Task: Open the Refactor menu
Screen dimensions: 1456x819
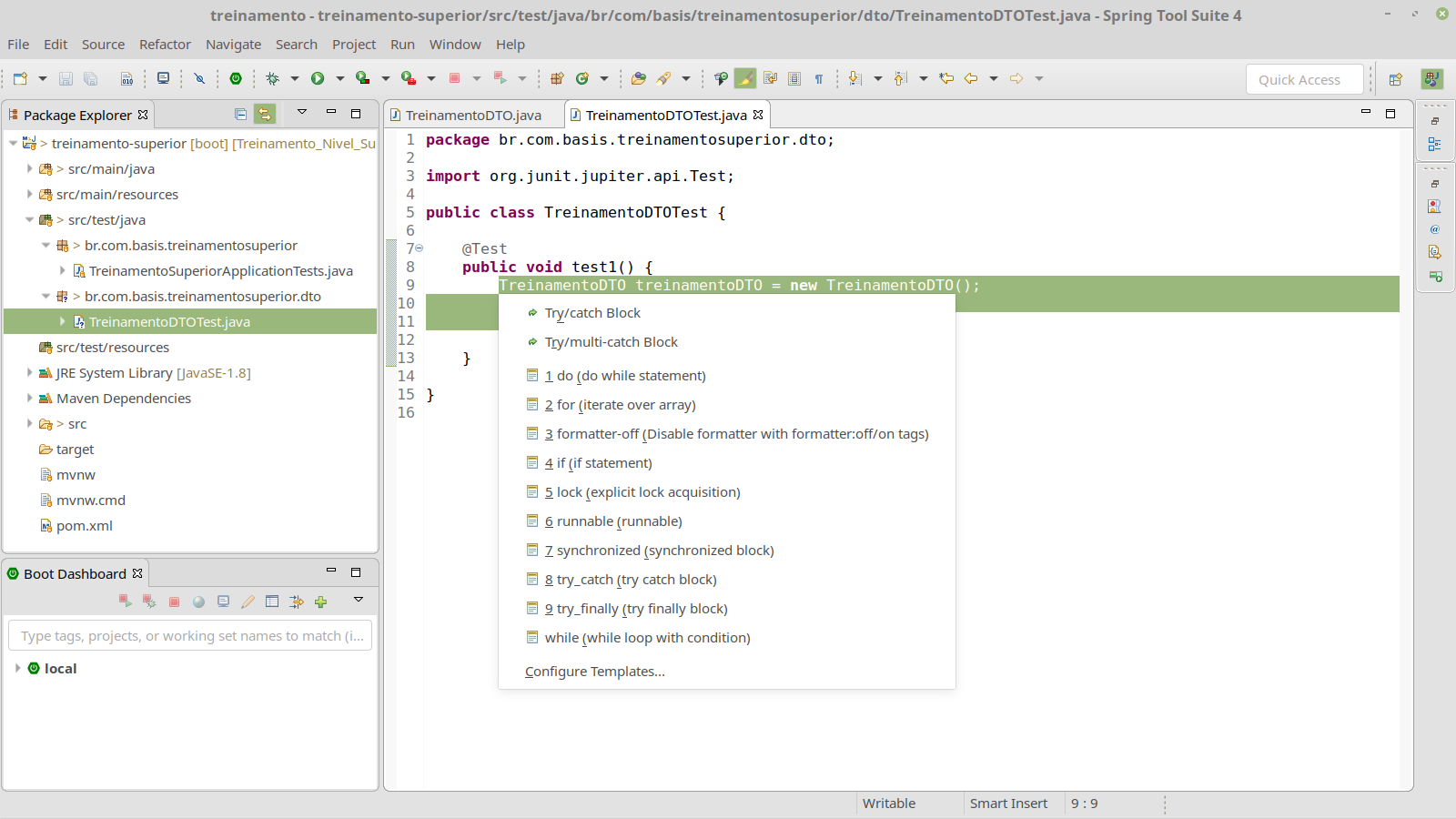Action: click(165, 45)
